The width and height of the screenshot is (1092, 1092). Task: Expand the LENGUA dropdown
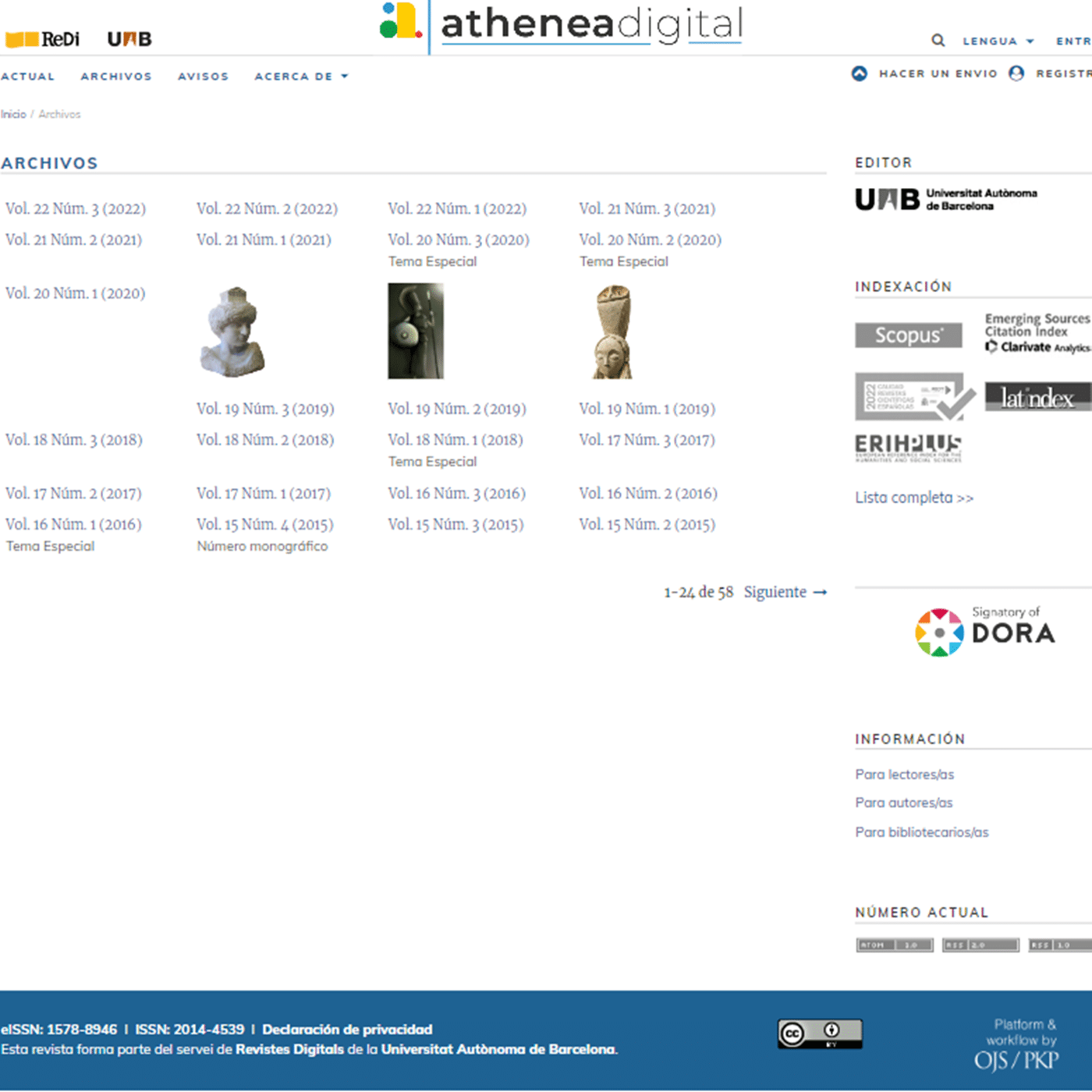pyautogui.click(x=998, y=41)
